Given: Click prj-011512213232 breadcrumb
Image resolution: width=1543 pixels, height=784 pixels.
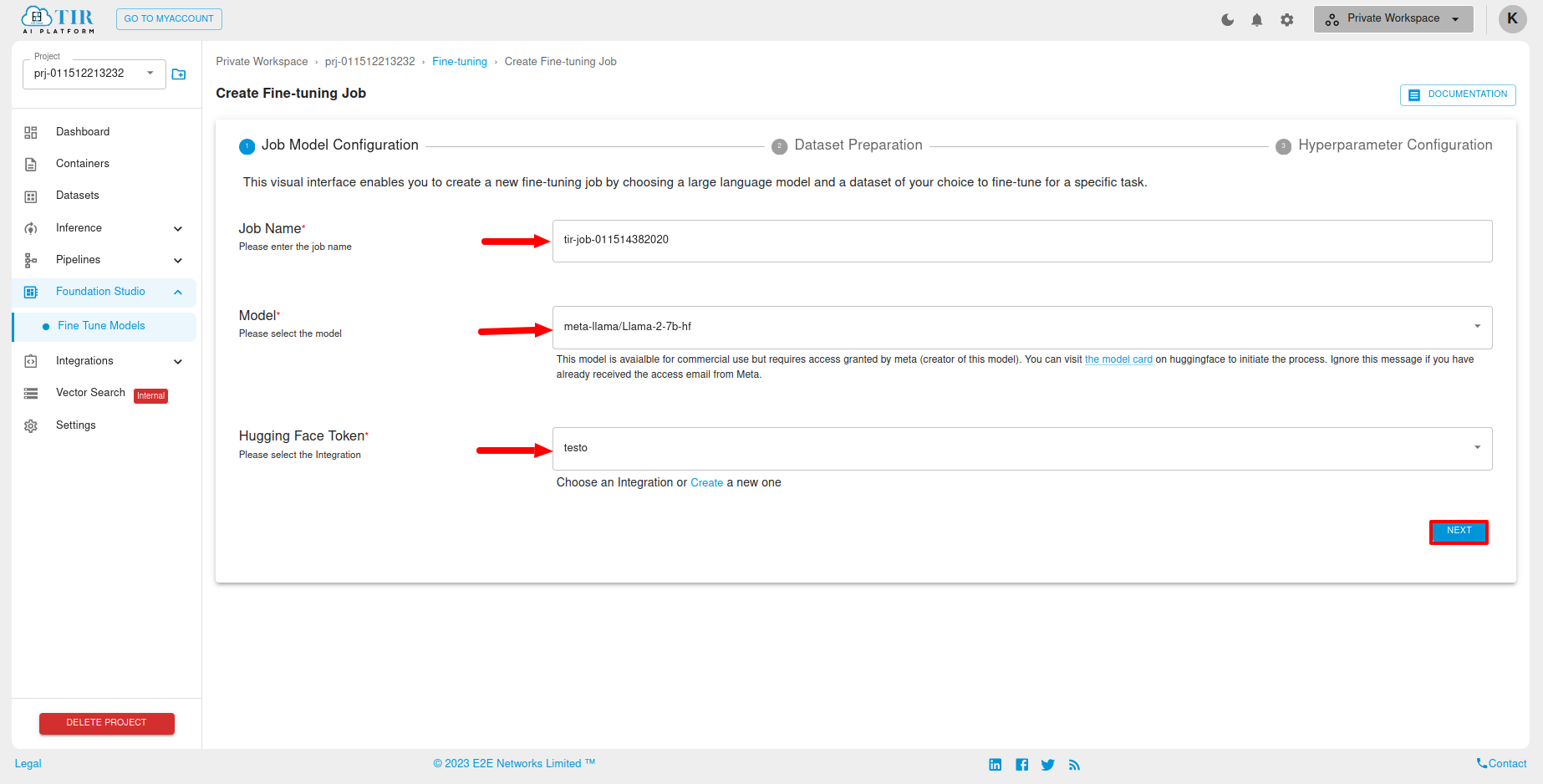Looking at the screenshot, I should 369,62.
